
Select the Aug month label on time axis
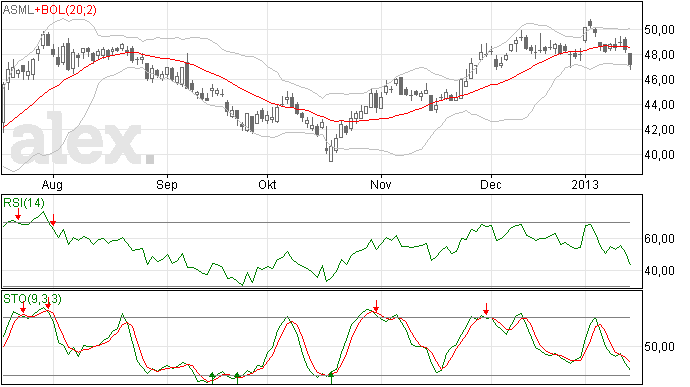pyautogui.click(x=52, y=184)
